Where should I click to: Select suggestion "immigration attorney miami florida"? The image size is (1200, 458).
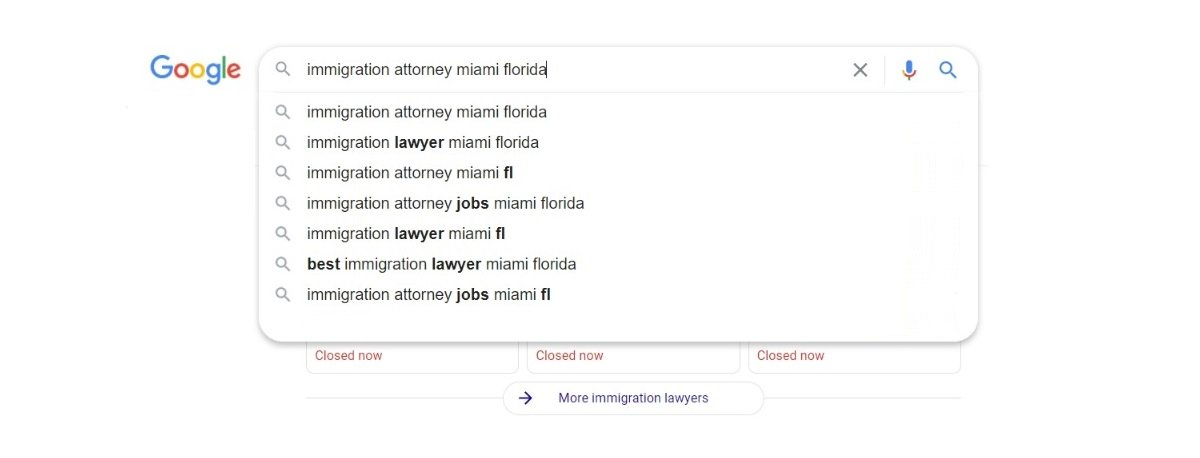[x=427, y=112]
